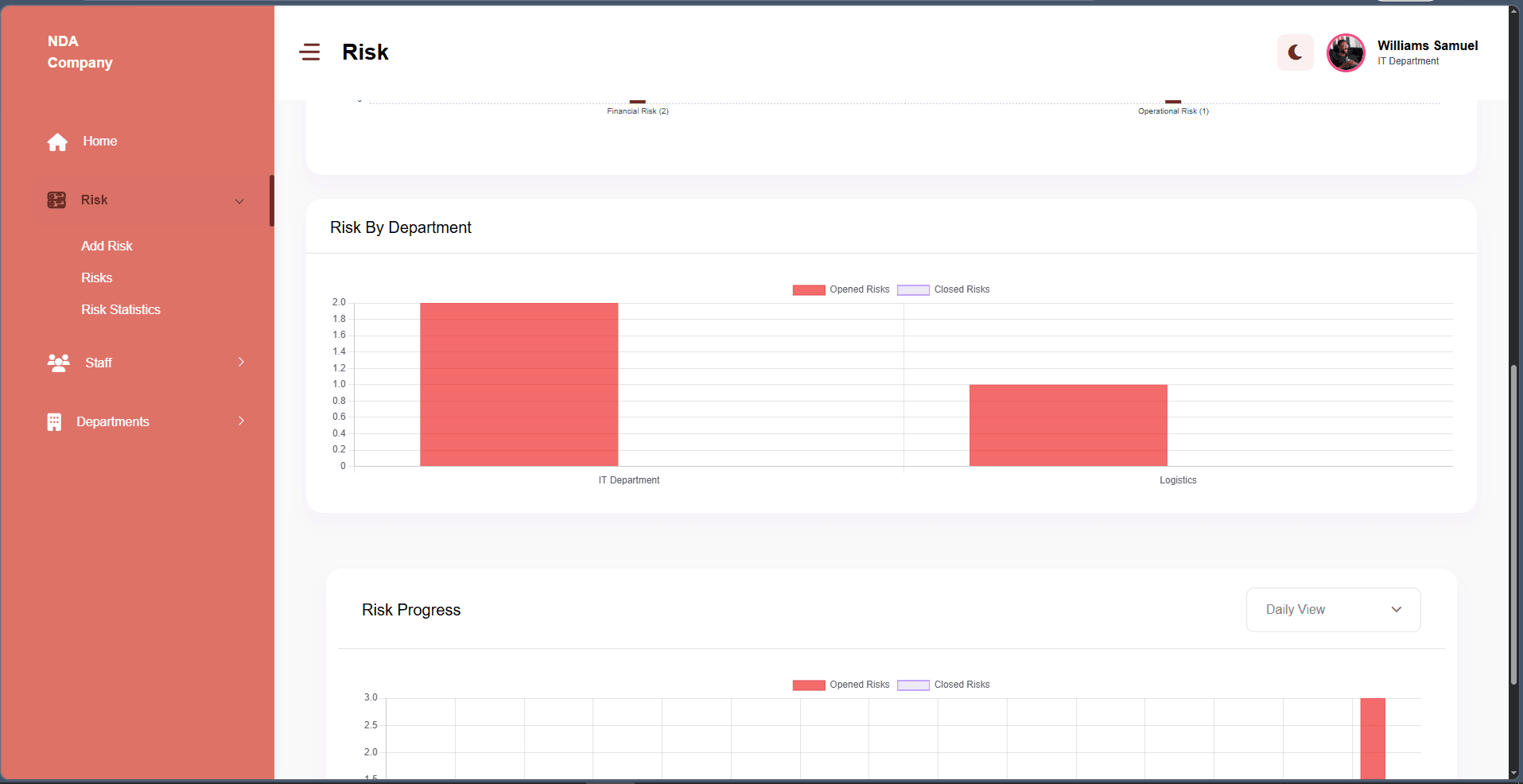Expand the Departments submenu arrow
1523x784 pixels.
tap(241, 421)
